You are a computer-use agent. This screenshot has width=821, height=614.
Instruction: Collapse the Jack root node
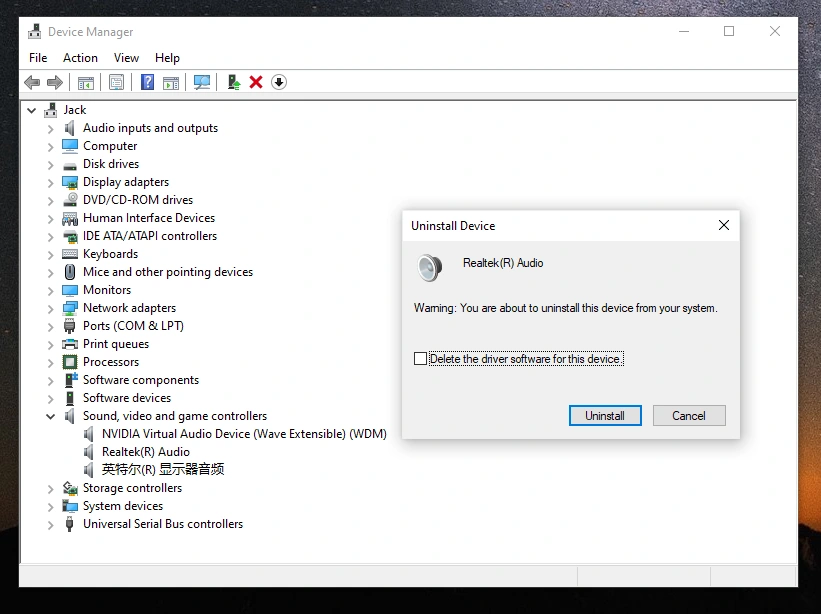click(32, 110)
